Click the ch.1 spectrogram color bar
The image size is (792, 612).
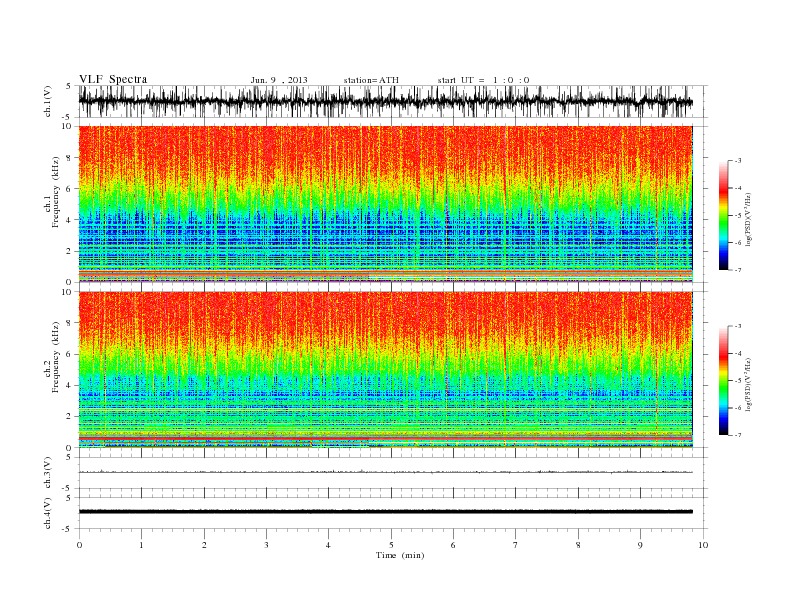click(723, 215)
